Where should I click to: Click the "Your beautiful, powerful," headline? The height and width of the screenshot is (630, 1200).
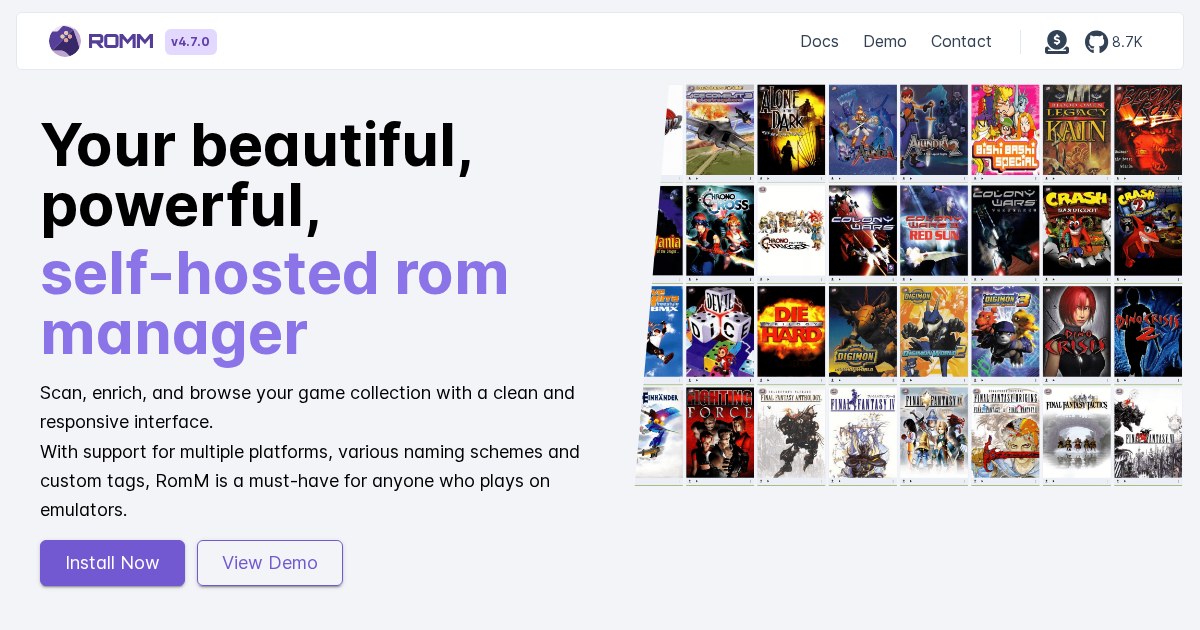(256, 175)
